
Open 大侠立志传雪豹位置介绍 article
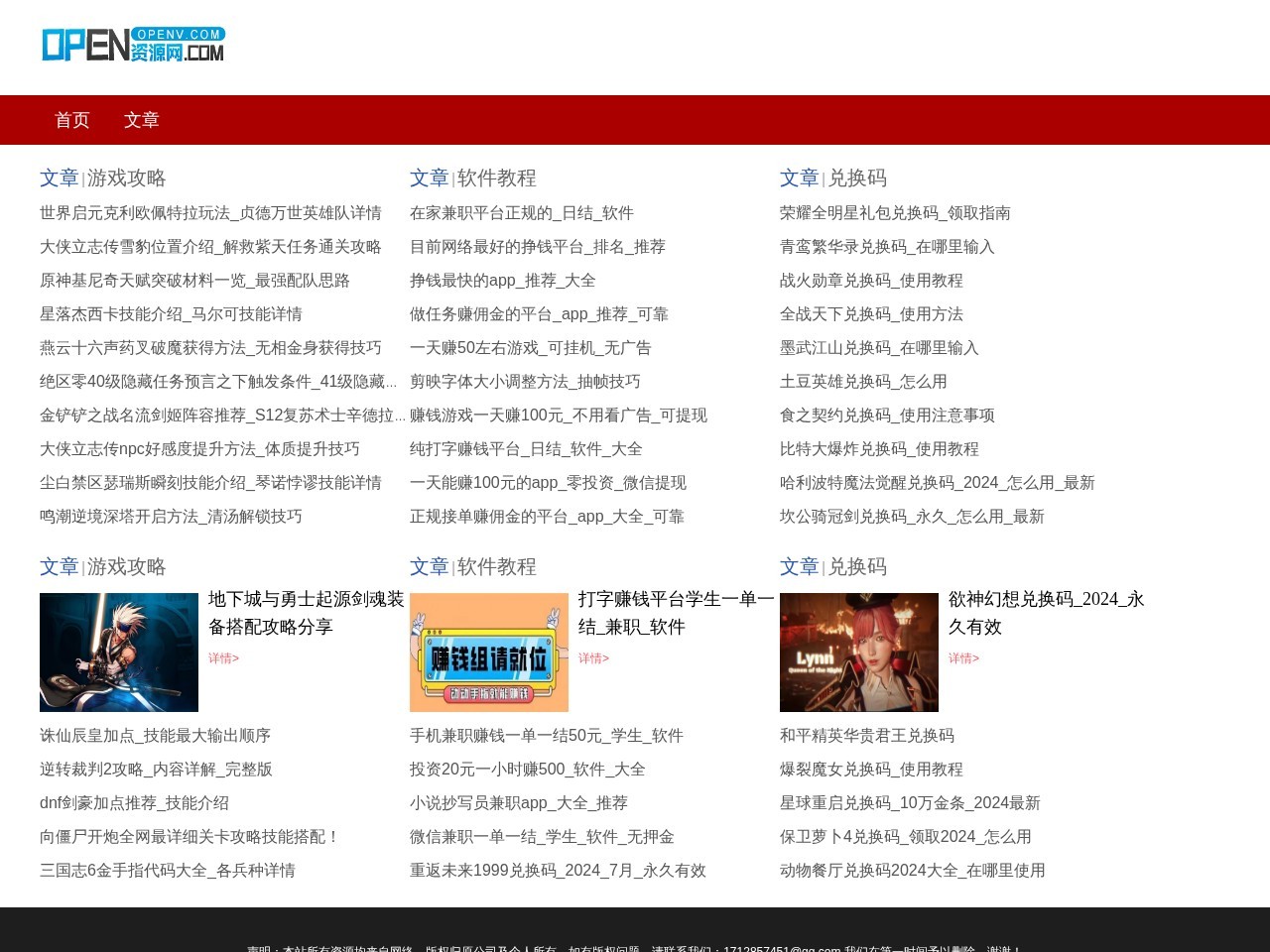coord(210,247)
